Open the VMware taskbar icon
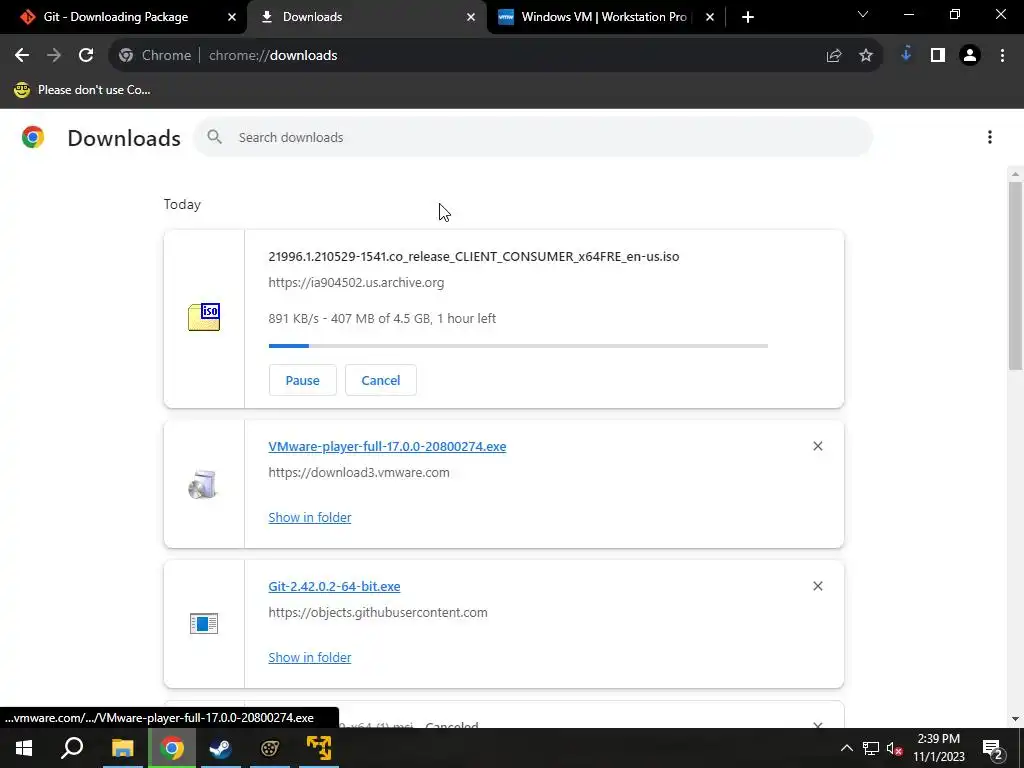 pyautogui.click(x=319, y=748)
